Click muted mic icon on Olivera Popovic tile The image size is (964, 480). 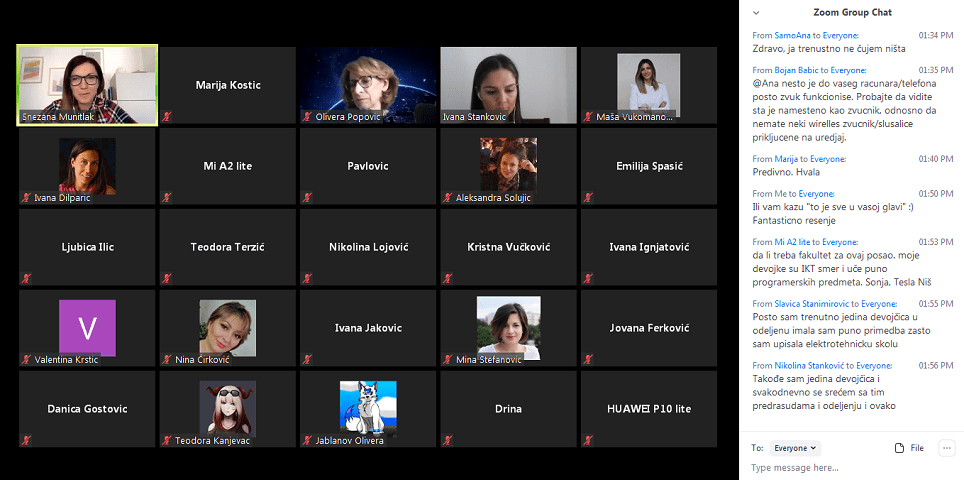tap(308, 117)
